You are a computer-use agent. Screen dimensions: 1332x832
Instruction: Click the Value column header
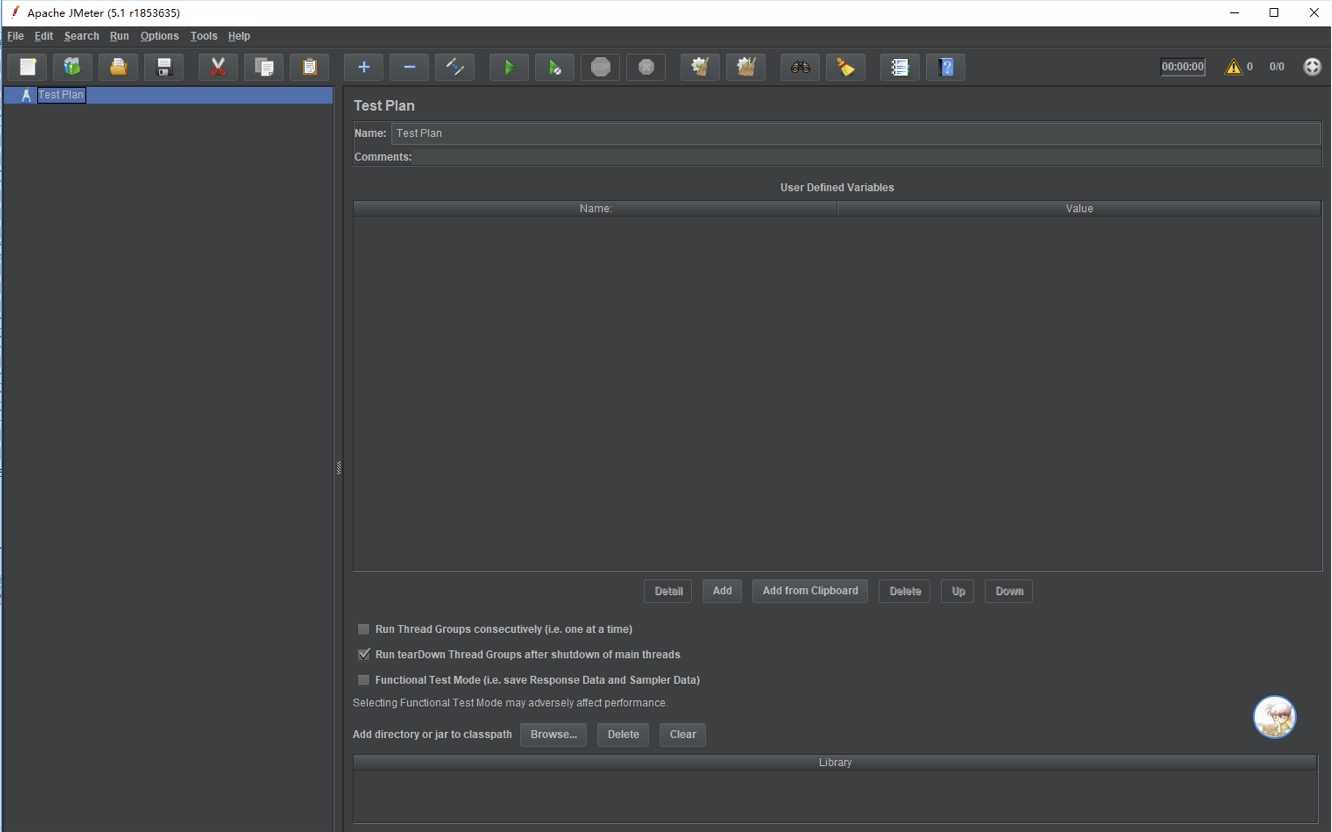coord(1079,208)
